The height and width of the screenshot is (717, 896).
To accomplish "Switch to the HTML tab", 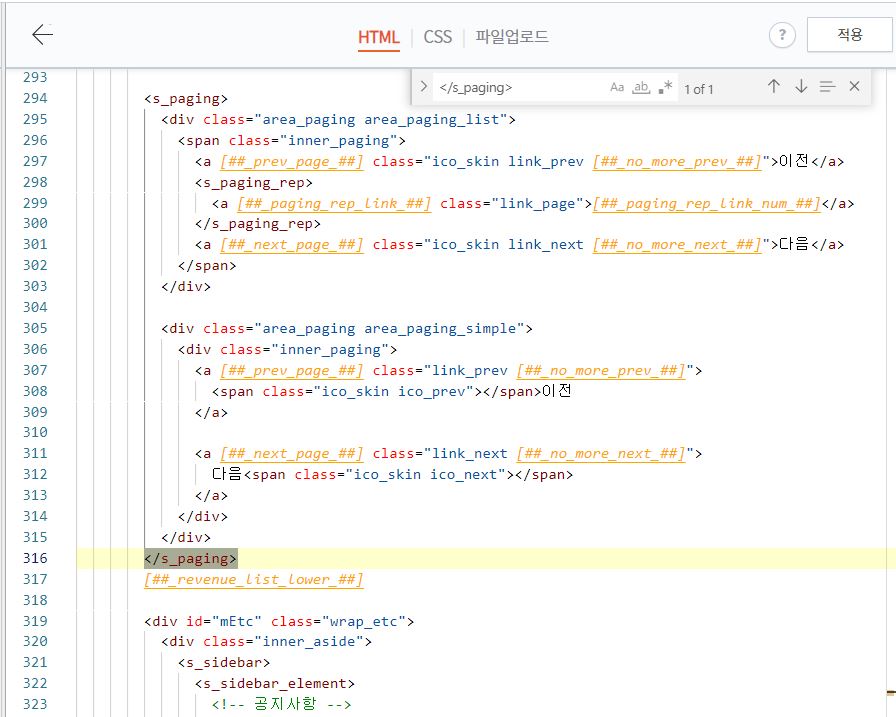I will coord(378,37).
